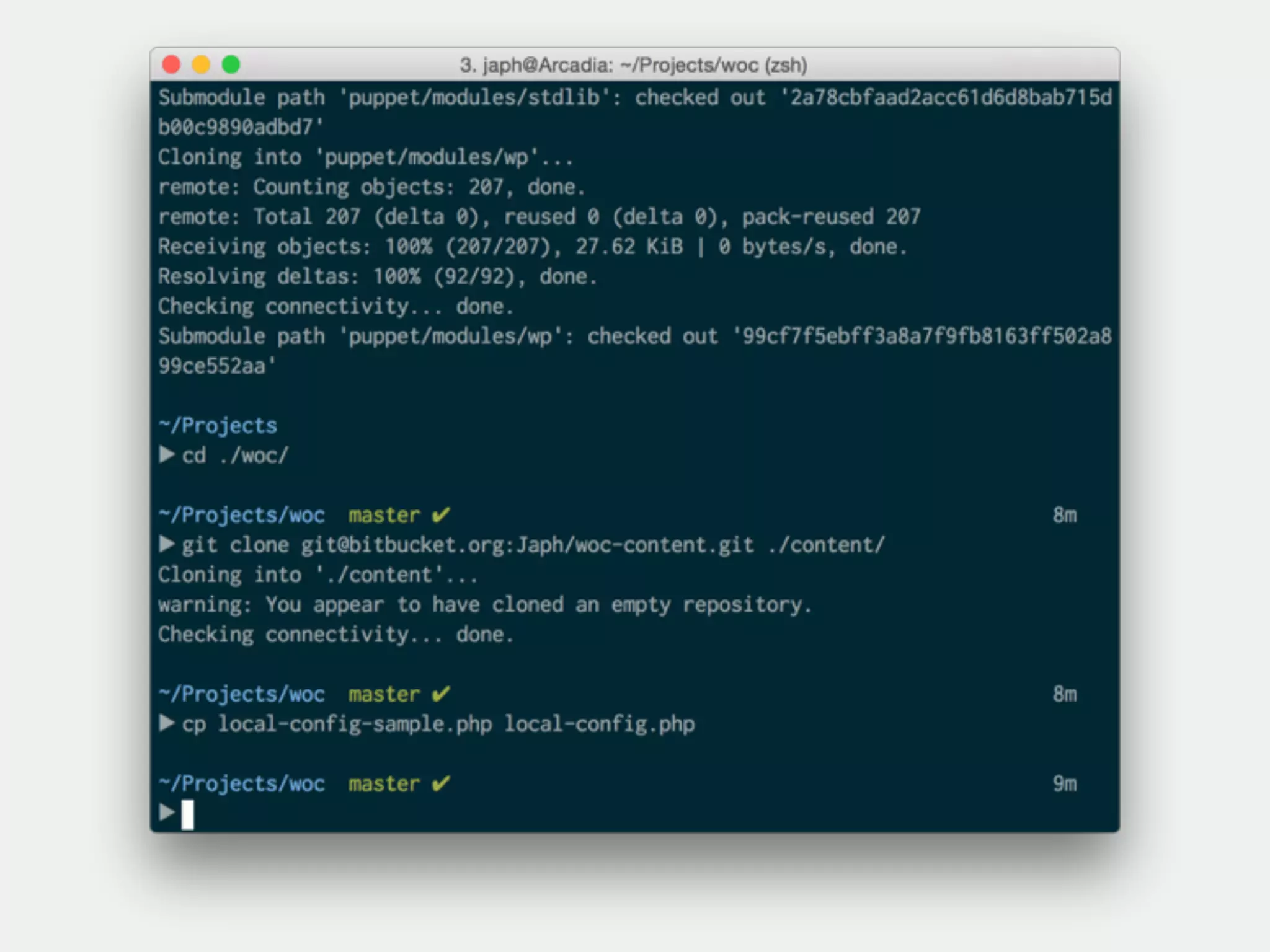
Task: Minimize the terminal with yellow button
Action: (201, 64)
